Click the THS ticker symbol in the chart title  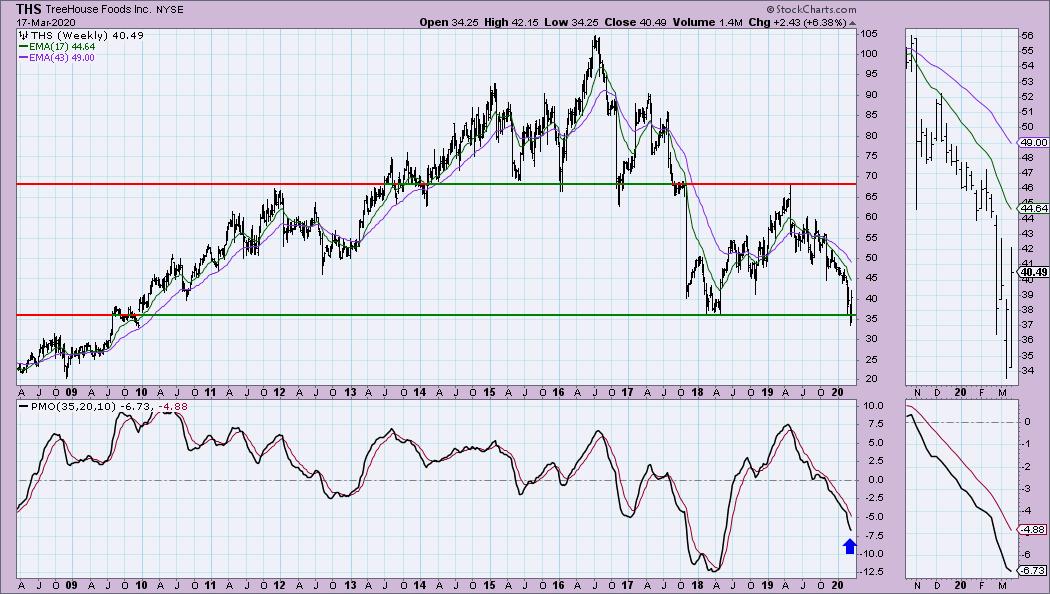point(29,9)
